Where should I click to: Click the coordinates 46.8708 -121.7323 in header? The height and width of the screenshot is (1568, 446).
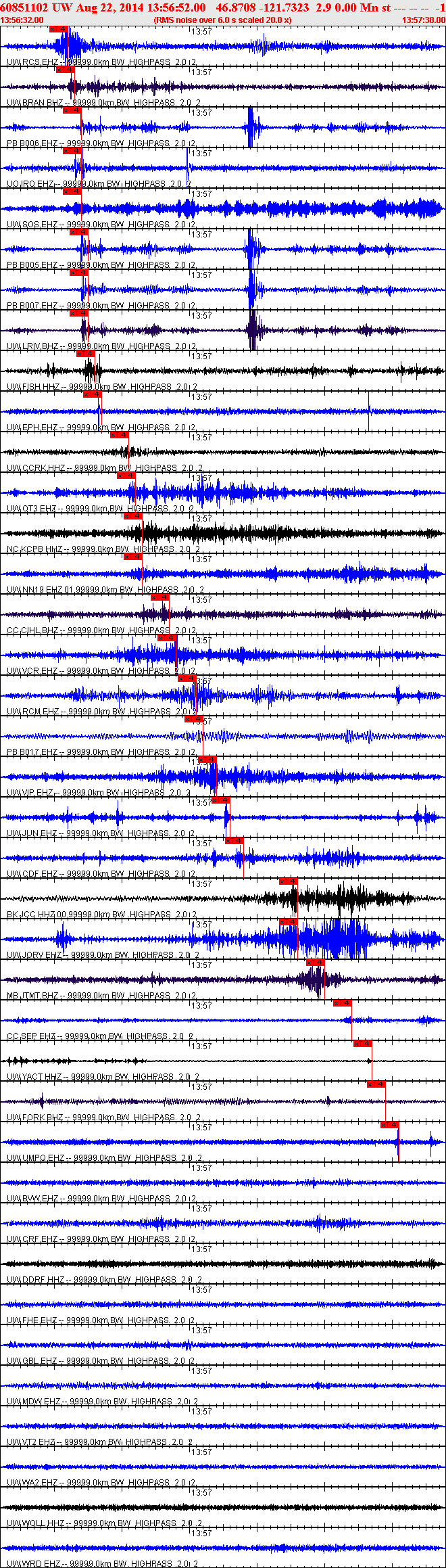[262, 7]
